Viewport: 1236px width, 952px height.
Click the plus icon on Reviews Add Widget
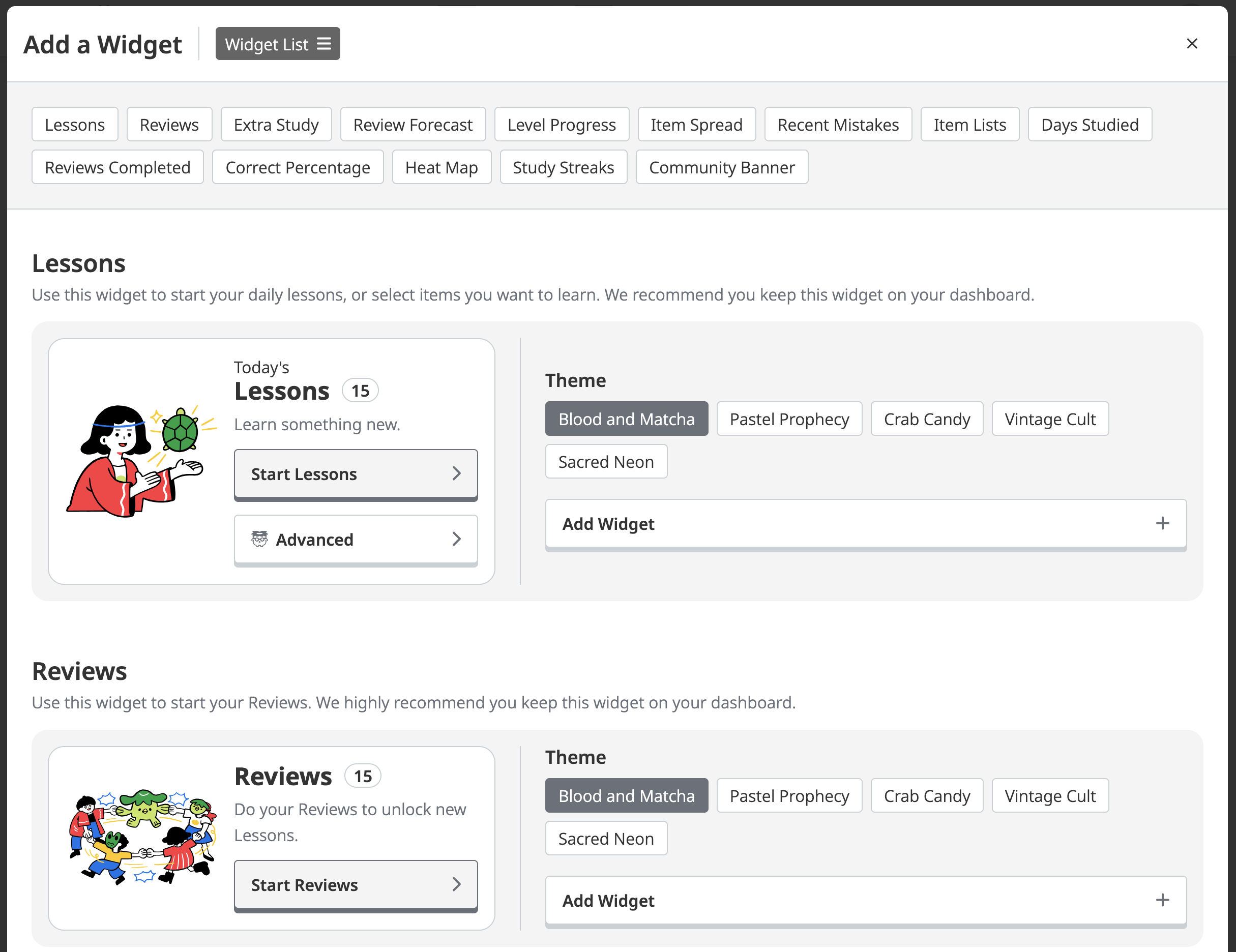coord(1162,900)
